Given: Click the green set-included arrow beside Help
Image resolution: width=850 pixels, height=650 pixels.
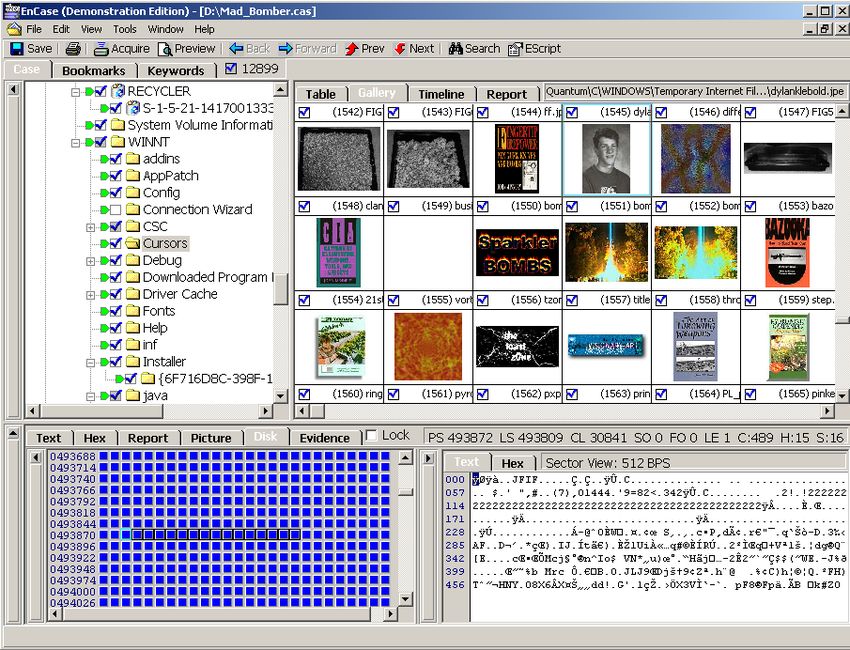Looking at the screenshot, I should pos(104,329).
